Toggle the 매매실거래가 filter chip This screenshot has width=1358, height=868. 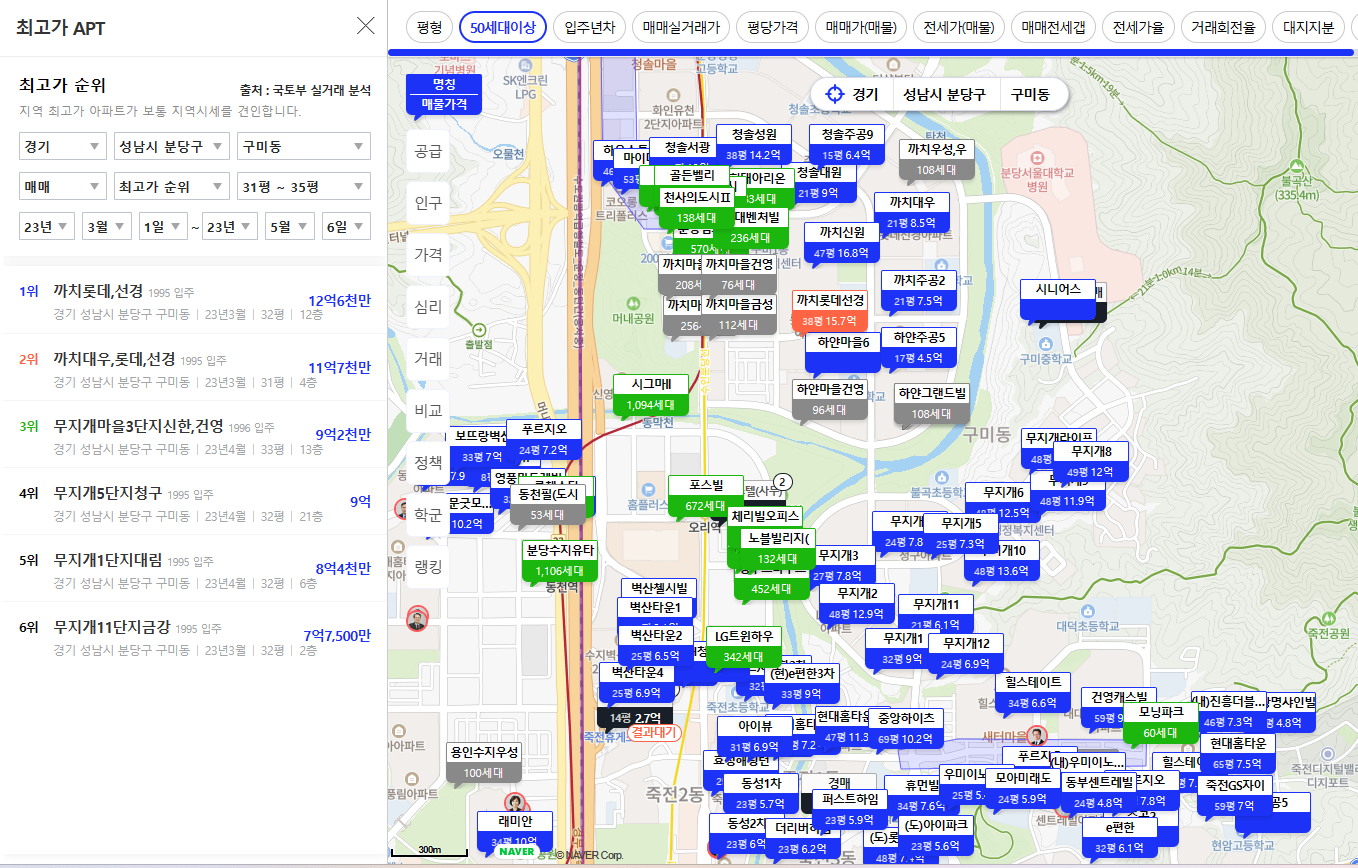point(681,27)
